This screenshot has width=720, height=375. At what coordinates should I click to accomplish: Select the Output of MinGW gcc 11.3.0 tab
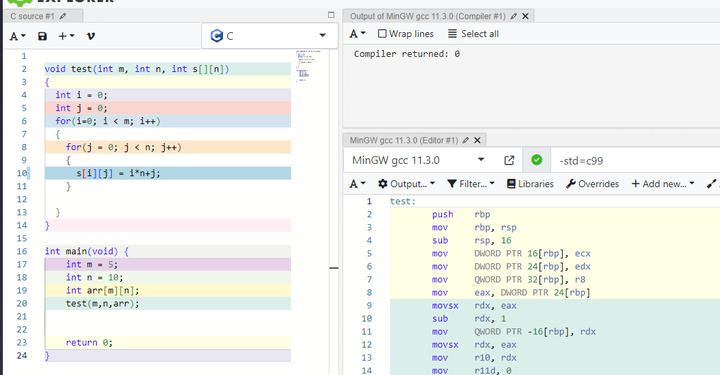tap(428, 16)
